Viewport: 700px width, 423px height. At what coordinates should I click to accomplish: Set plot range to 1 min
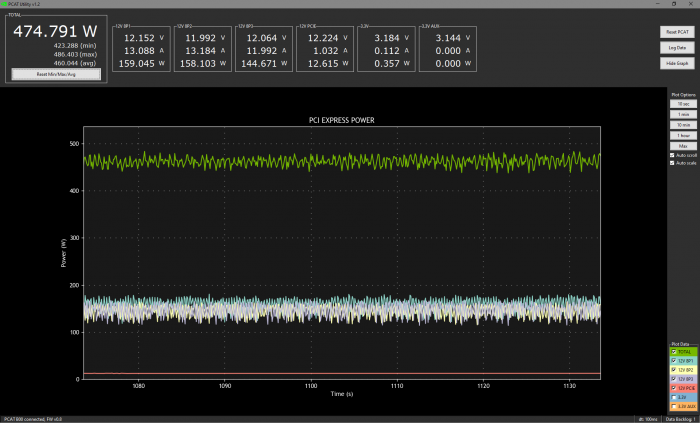683,114
